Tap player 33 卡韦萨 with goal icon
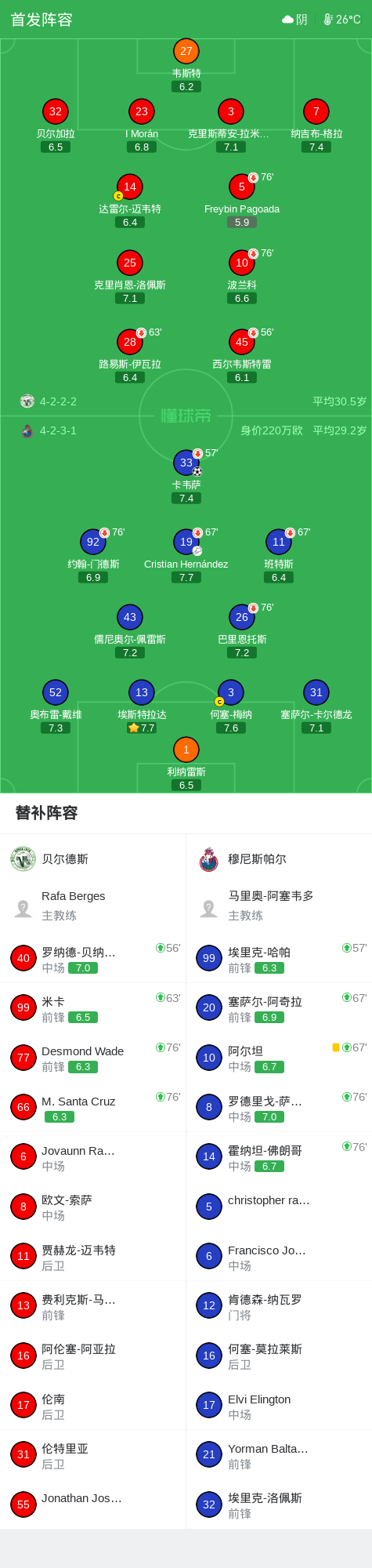The image size is (372, 1568). coord(186,463)
